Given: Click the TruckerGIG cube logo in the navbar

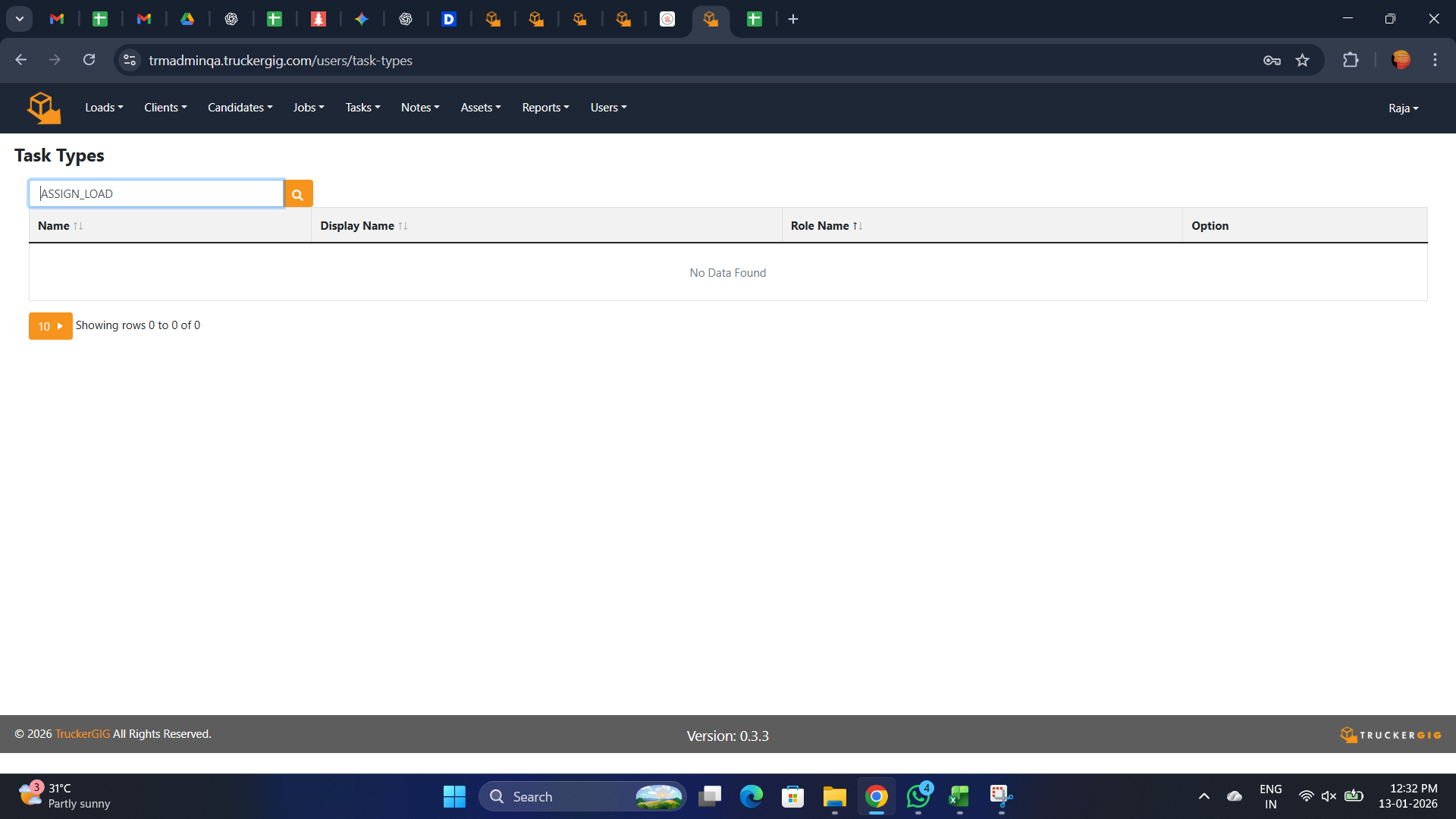Looking at the screenshot, I should [43, 108].
